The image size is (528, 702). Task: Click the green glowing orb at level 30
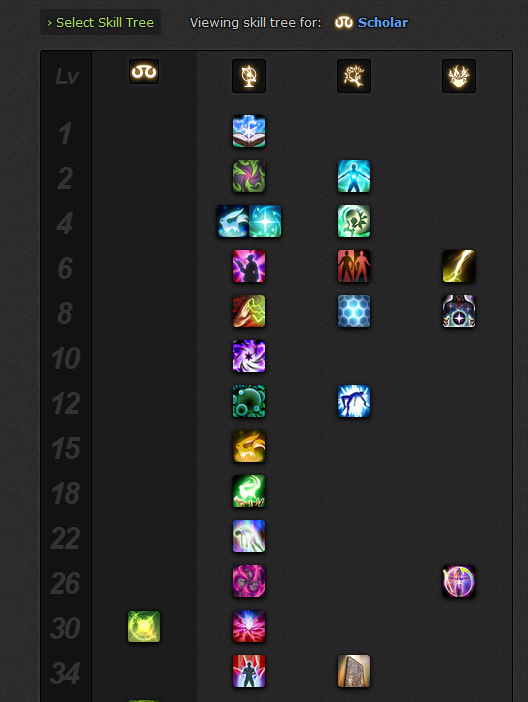click(144, 626)
